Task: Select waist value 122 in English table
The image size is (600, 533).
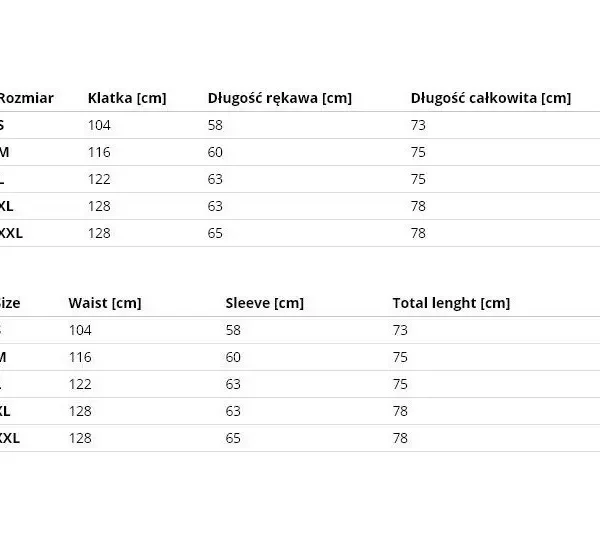Action: point(80,384)
